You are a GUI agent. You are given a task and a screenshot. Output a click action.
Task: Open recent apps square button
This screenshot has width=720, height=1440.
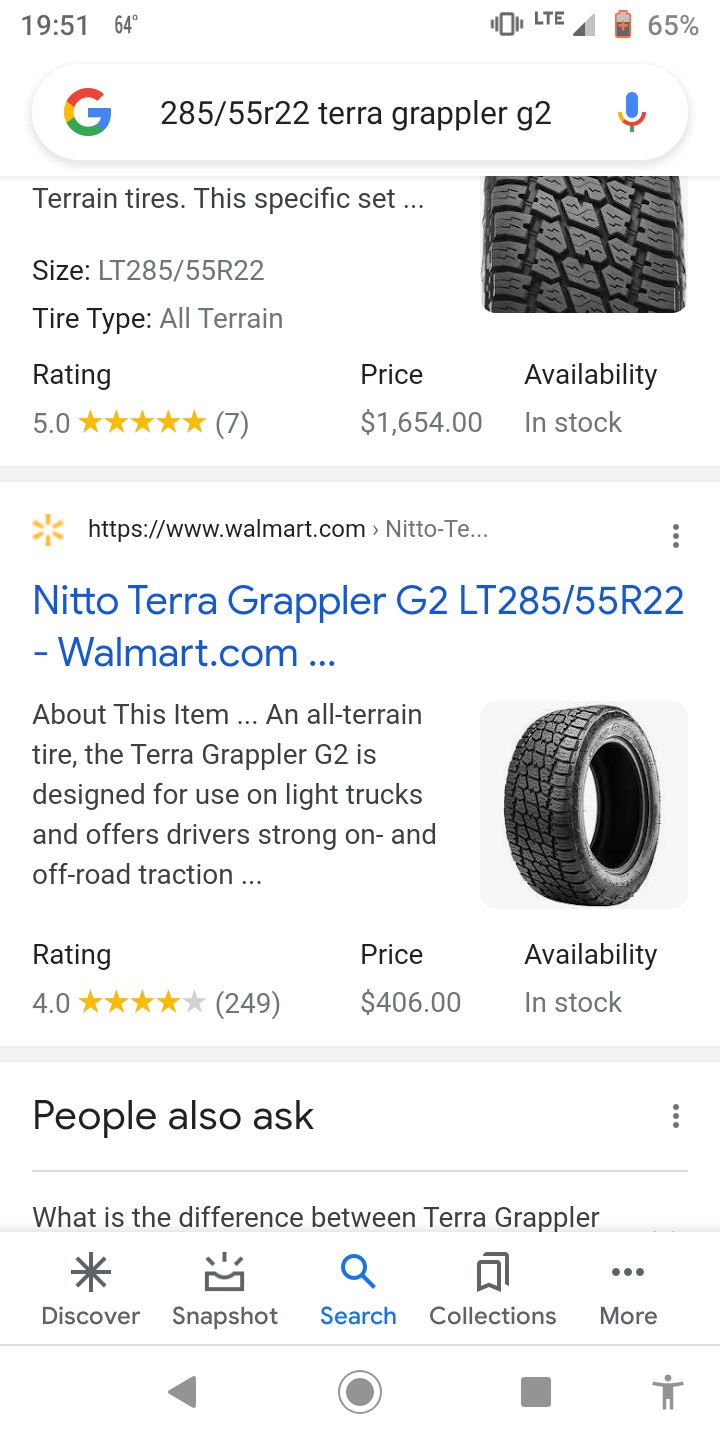pos(536,1391)
